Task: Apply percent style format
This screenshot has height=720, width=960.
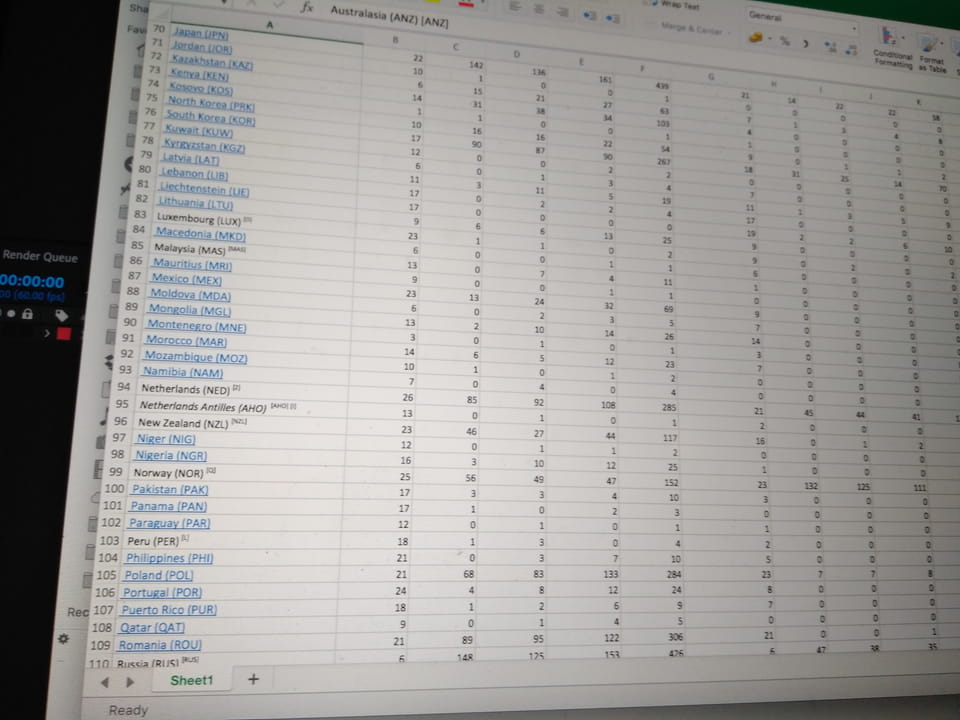Action: tap(784, 41)
